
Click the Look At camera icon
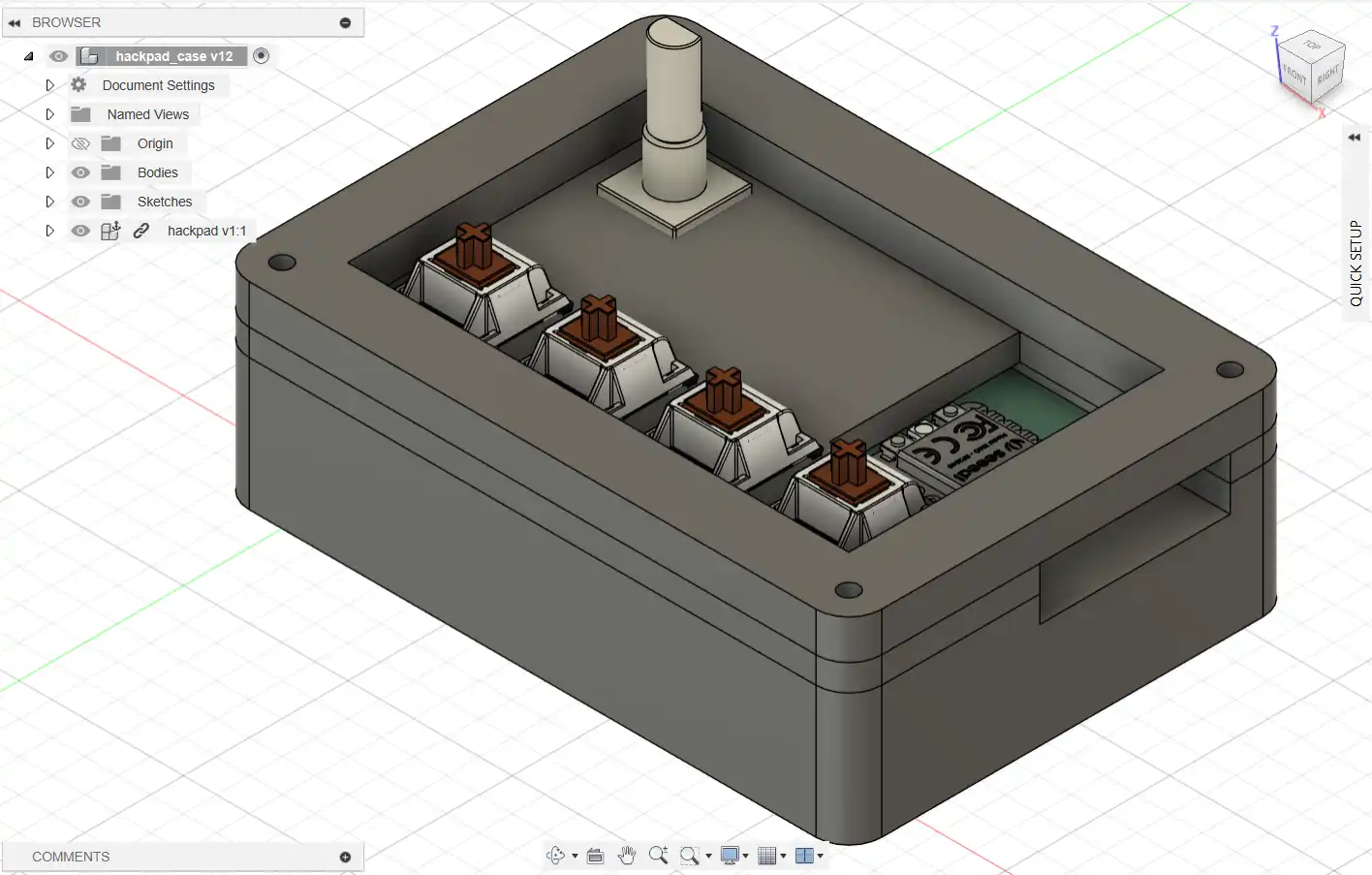pos(596,856)
